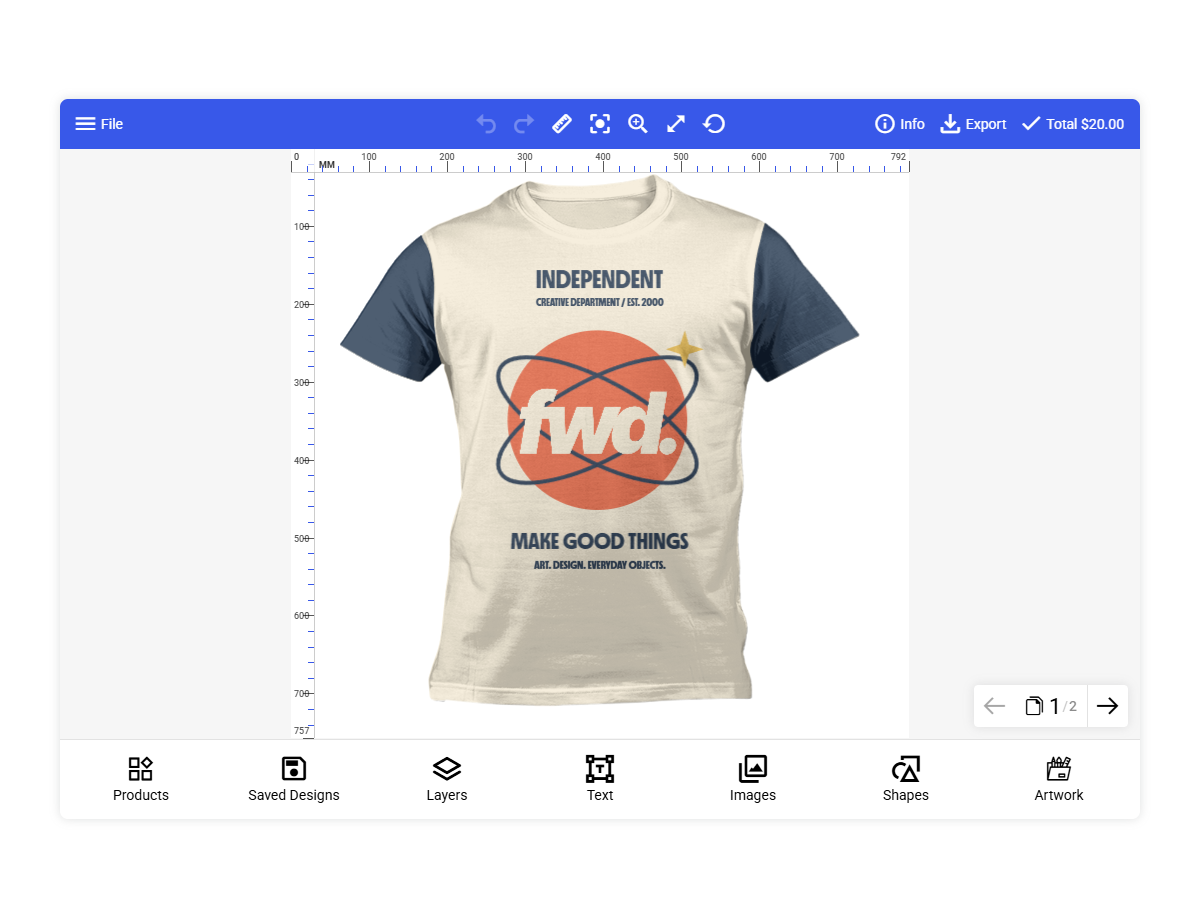The image size is (1200, 918).
Task: Open the Saved Designs tab
Action: [x=294, y=780]
